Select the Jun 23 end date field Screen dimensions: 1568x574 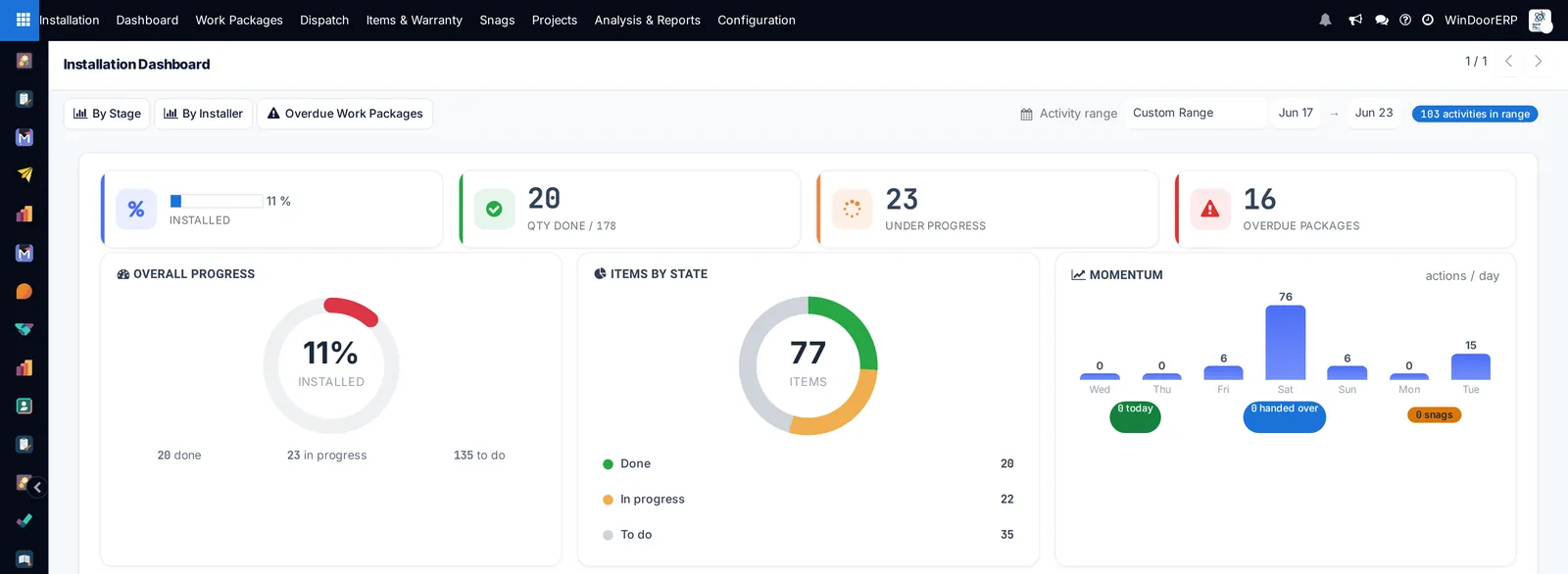[x=1374, y=114]
